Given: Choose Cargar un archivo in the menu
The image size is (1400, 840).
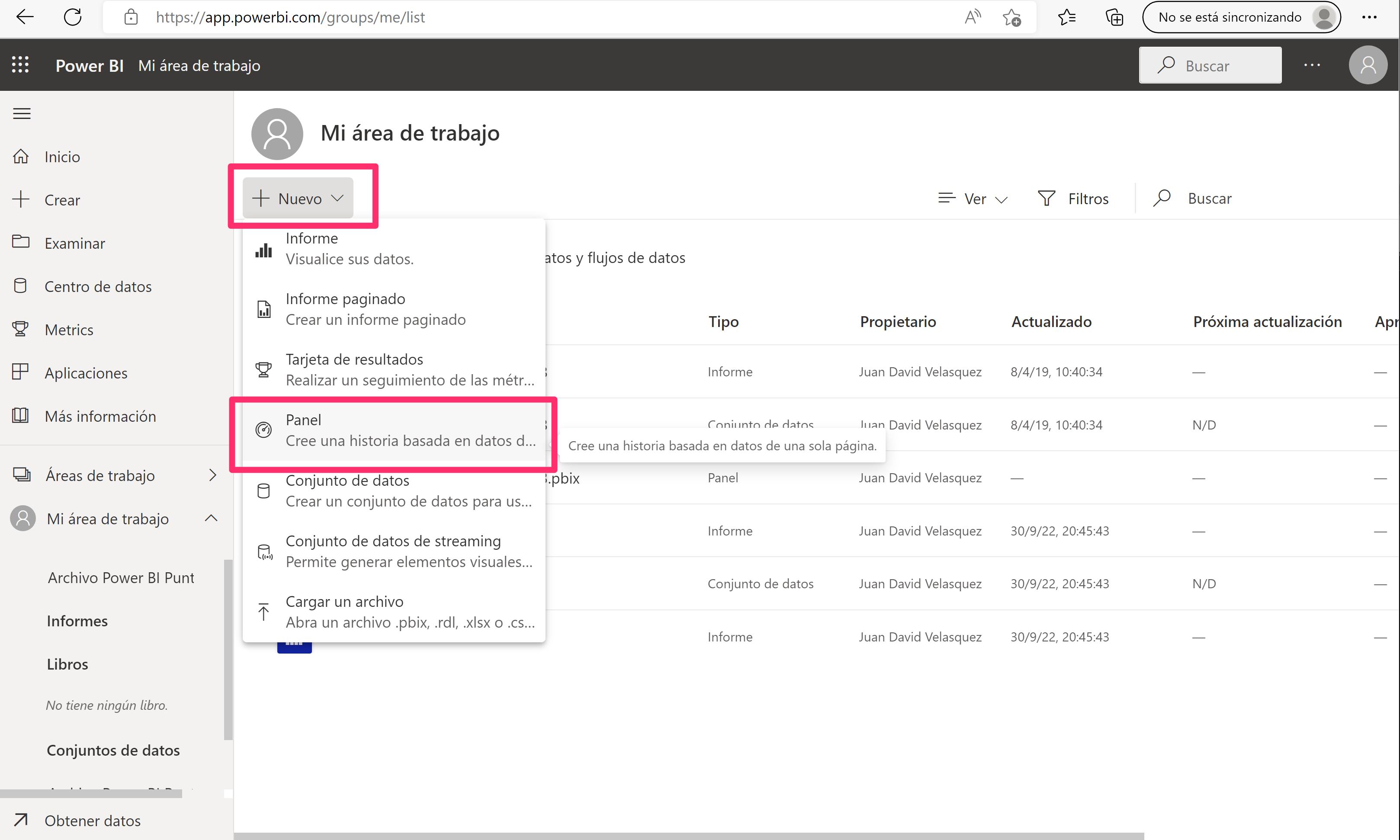Looking at the screenshot, I should (x=394, y=612).
